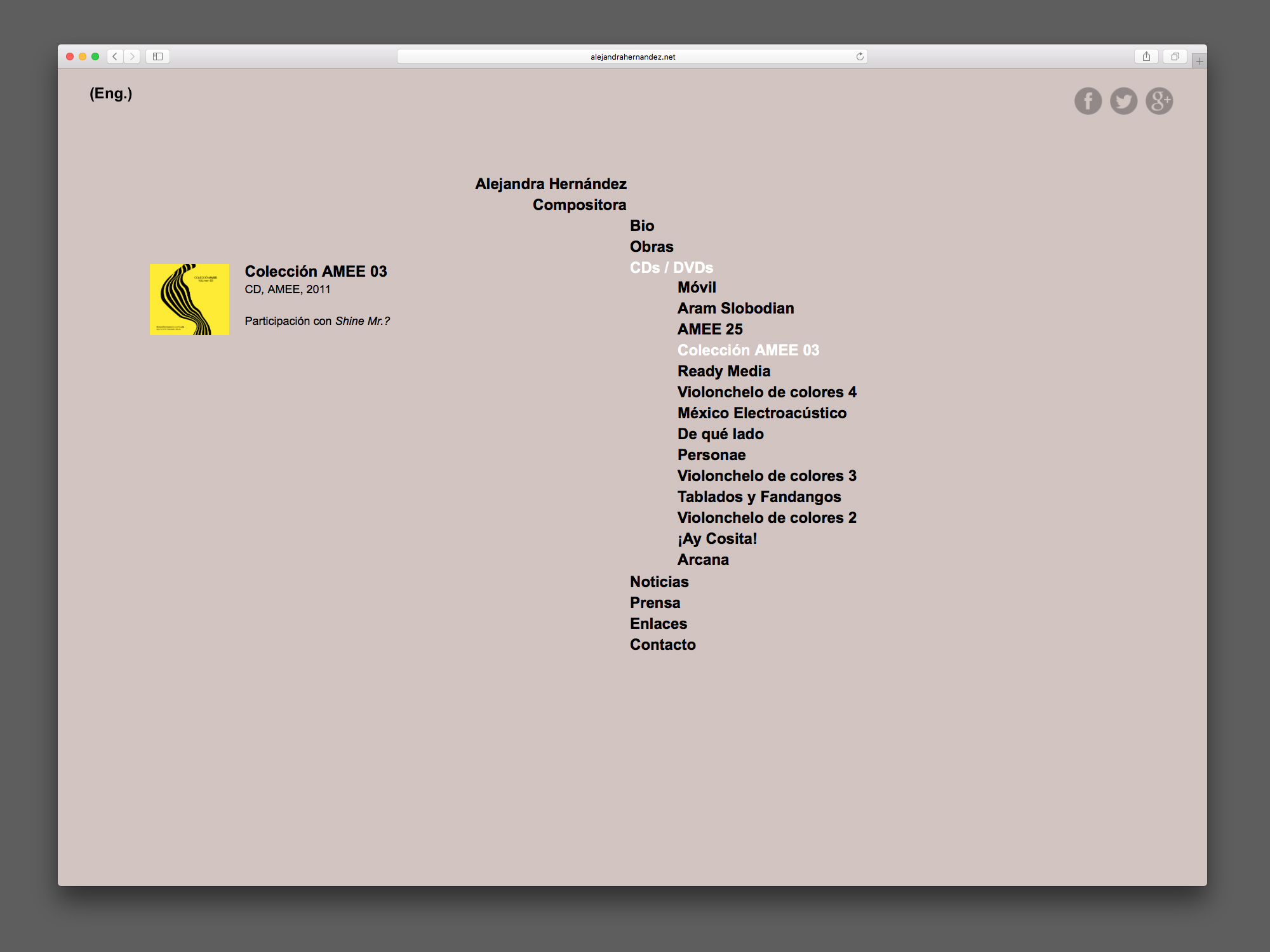
Task: Open the Arcana submenu entry
Action: 703,560
